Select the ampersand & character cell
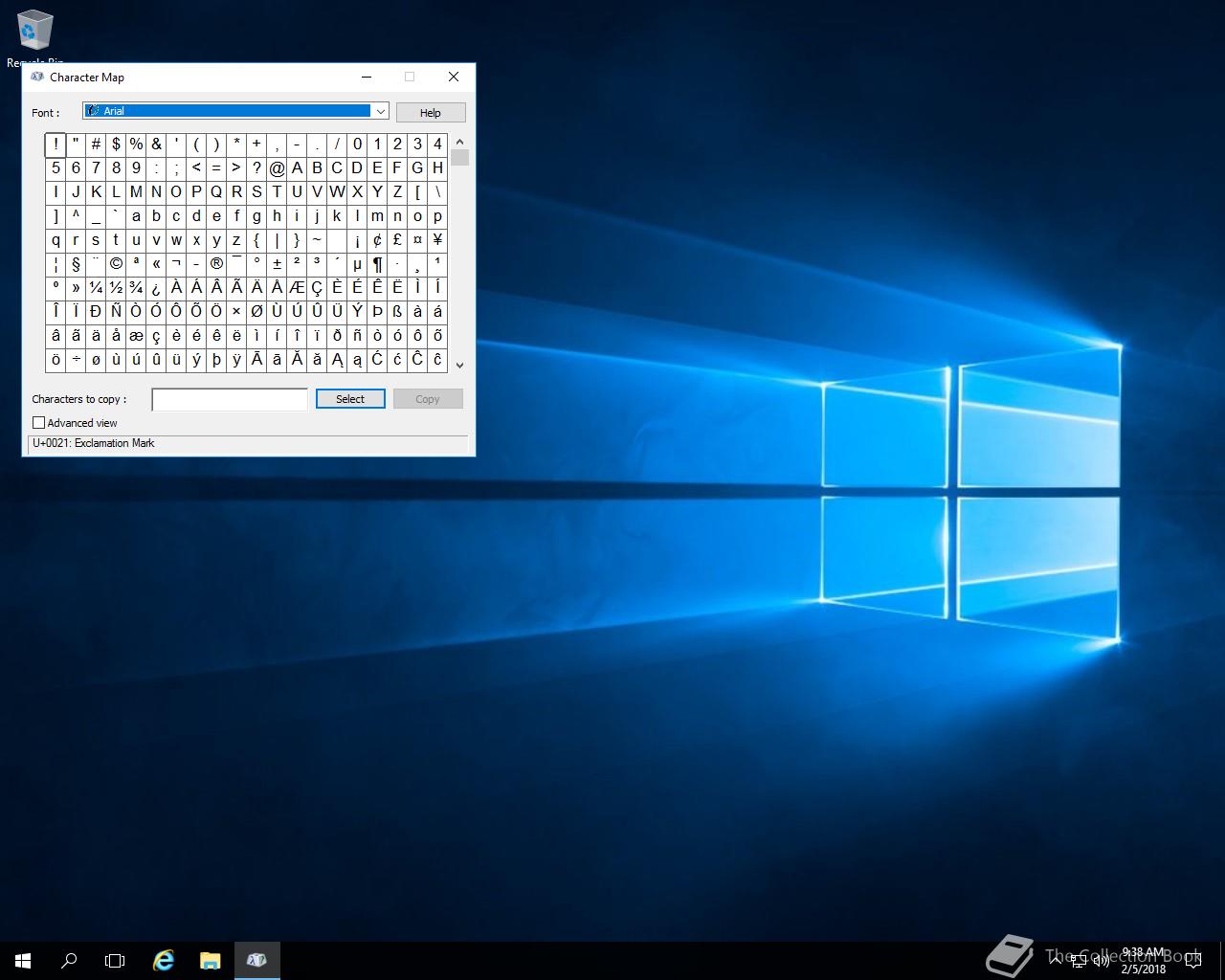The image size is (1225, 980). coord(156,145)
